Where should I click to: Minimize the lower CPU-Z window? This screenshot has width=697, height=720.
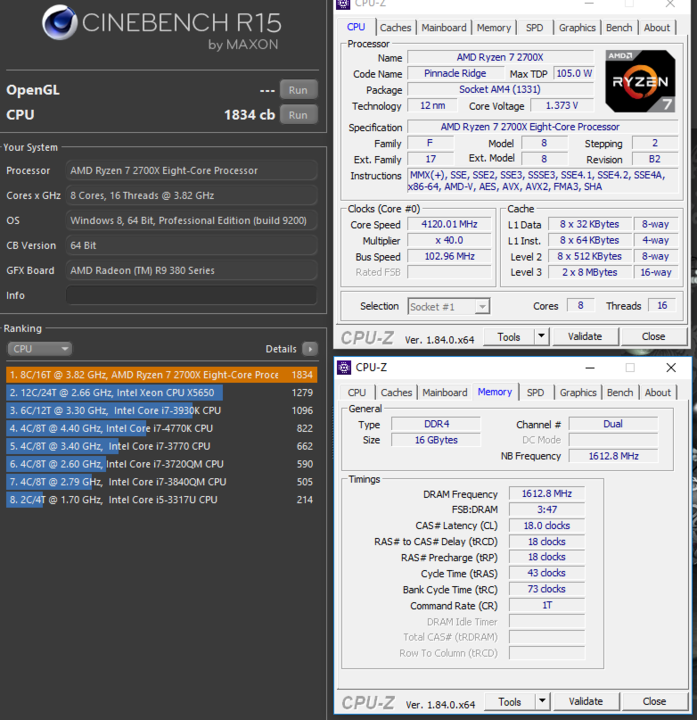click(x=590, y=367)
